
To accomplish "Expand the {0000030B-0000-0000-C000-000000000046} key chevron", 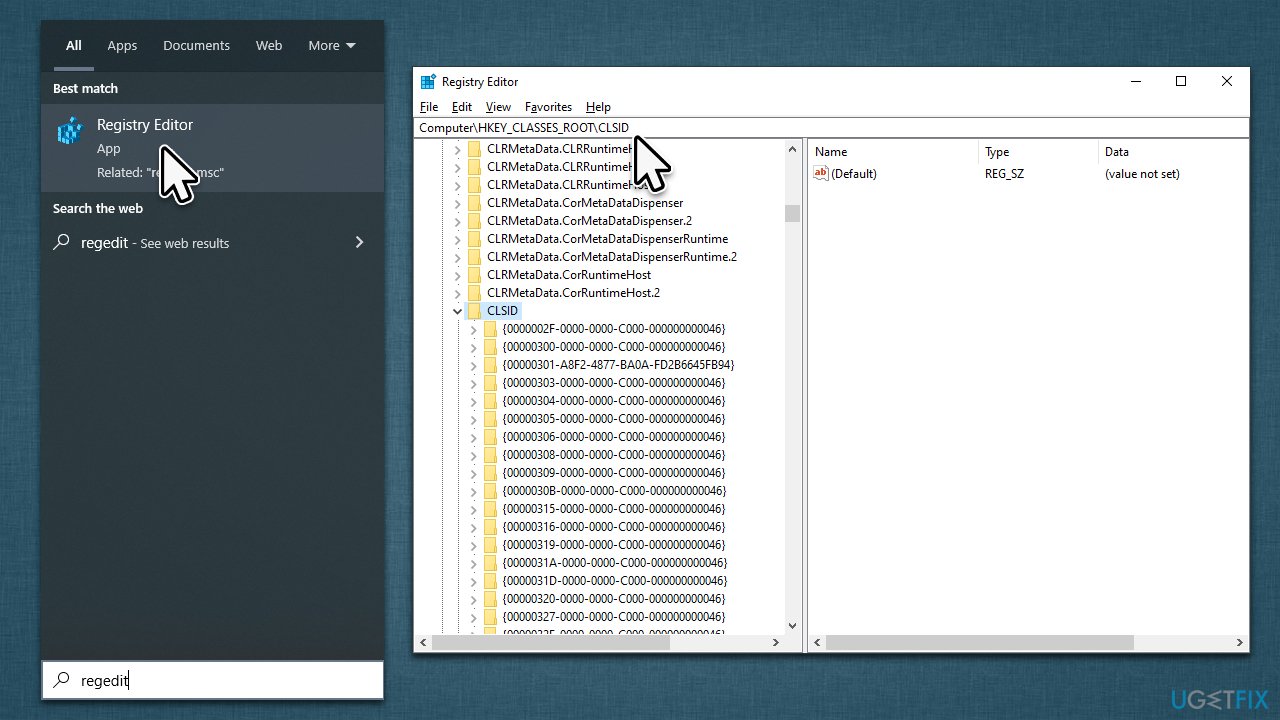I will click(x=474, y=491).
